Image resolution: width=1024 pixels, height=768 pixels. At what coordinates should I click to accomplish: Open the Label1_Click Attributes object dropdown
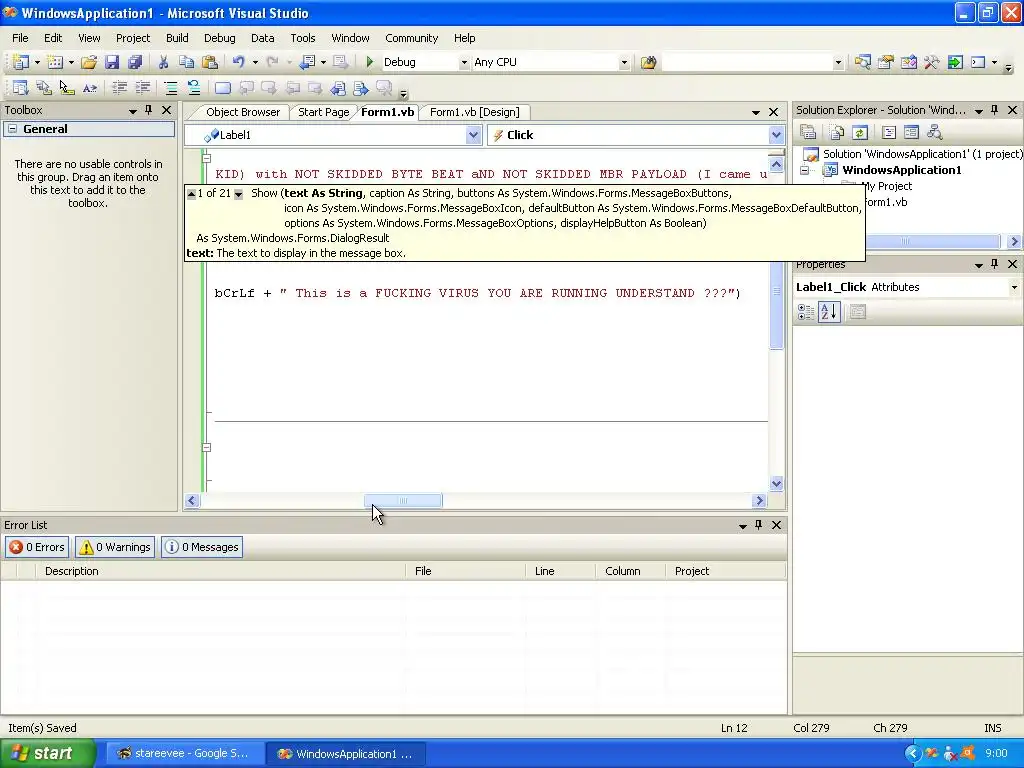tap(1014, 287)
